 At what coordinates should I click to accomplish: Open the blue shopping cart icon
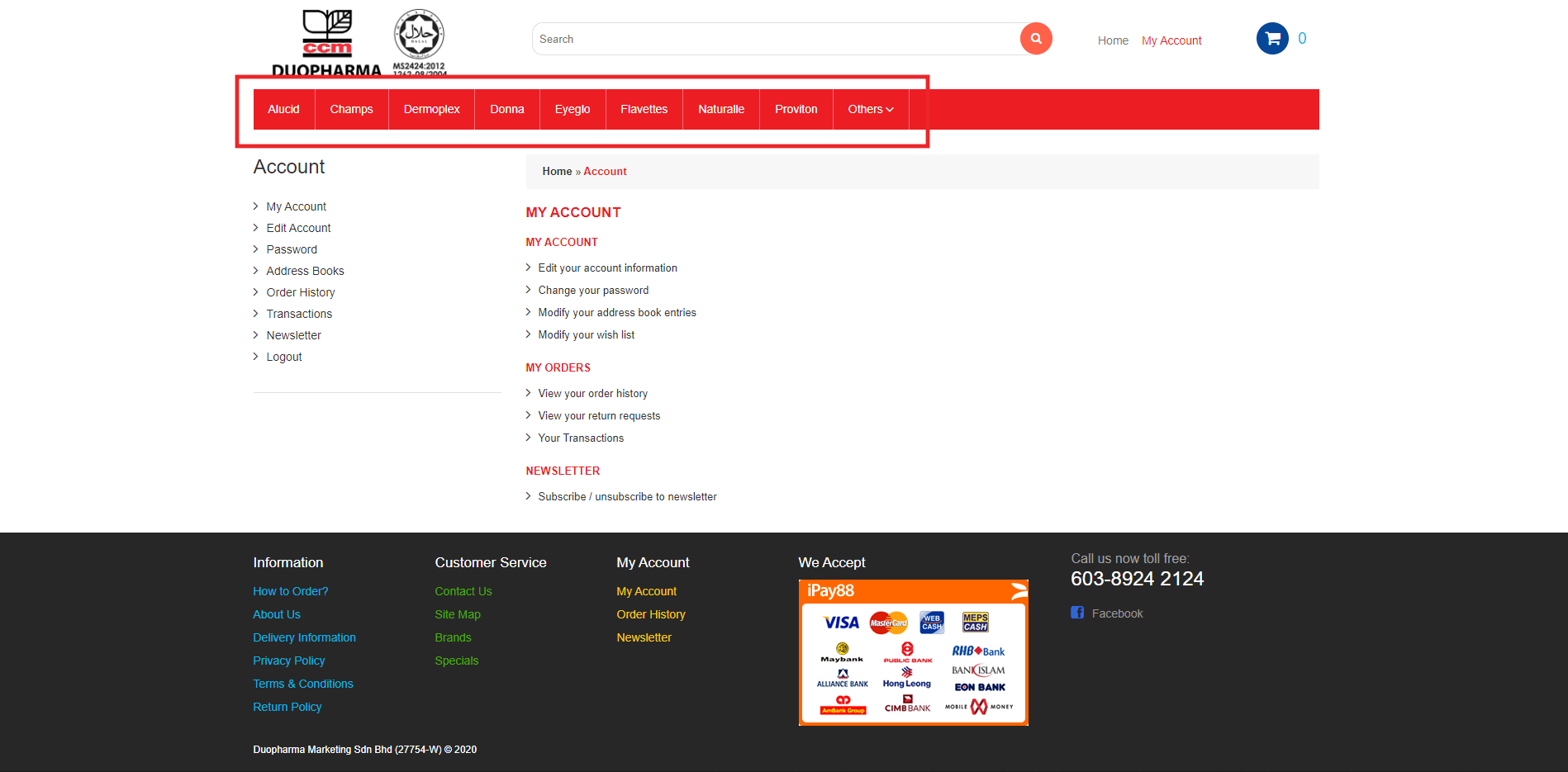(1272, 39)
